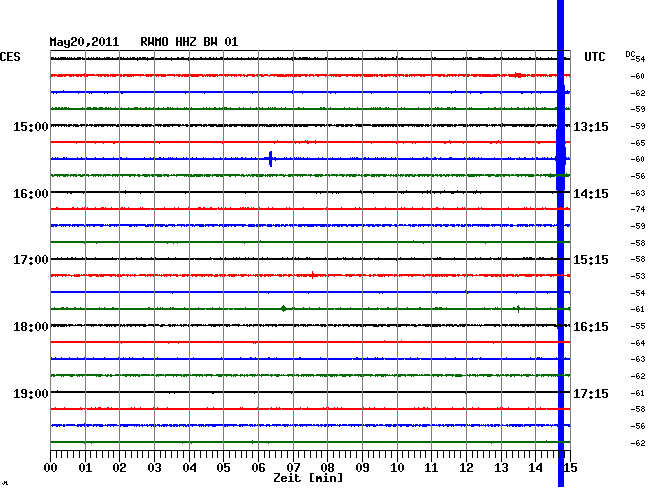650x494 pixels.
Task: Click the 09 minute tick label
Action: [362, 468]
